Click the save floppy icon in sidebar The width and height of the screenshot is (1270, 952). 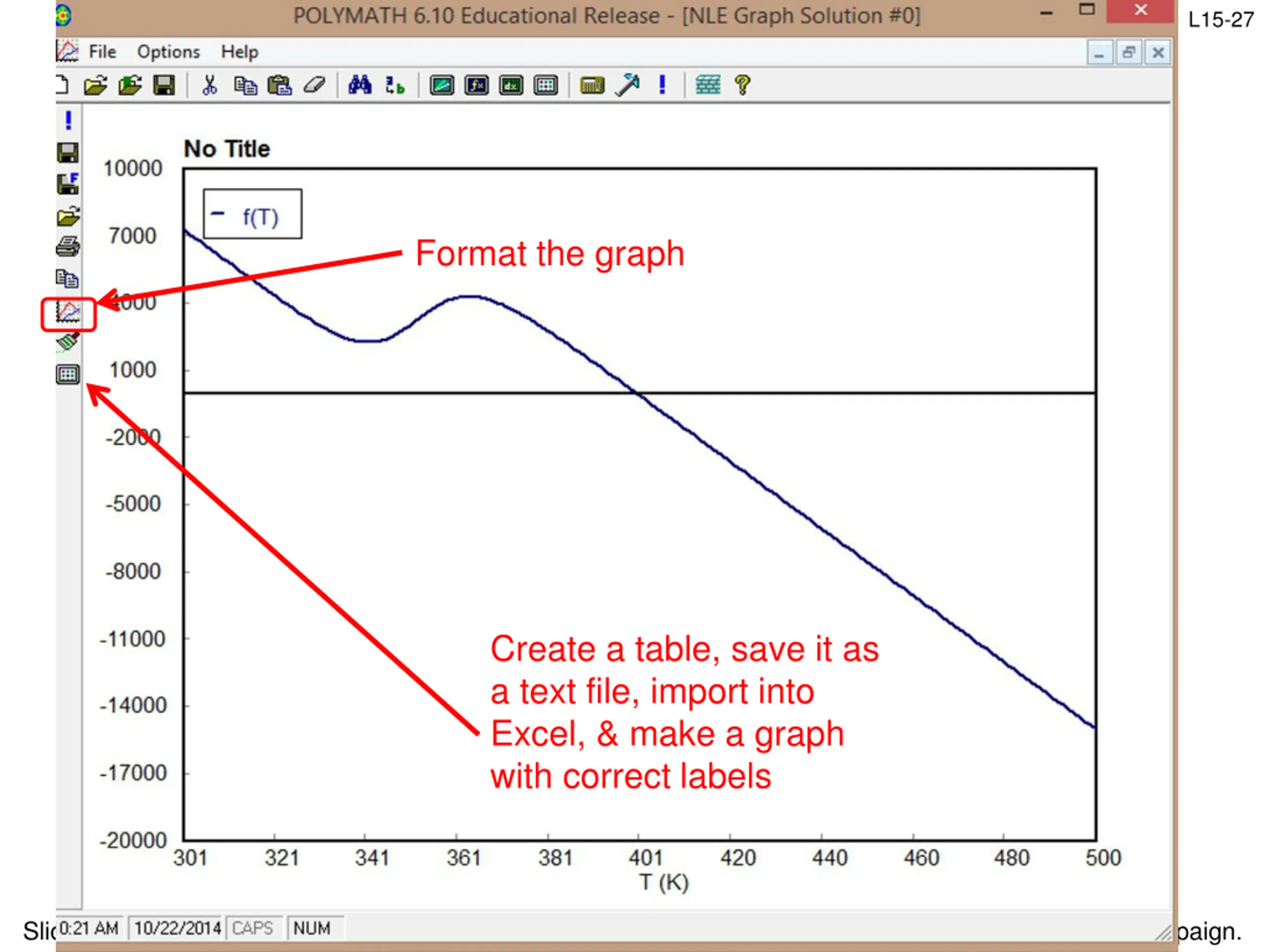click(68, 153)
